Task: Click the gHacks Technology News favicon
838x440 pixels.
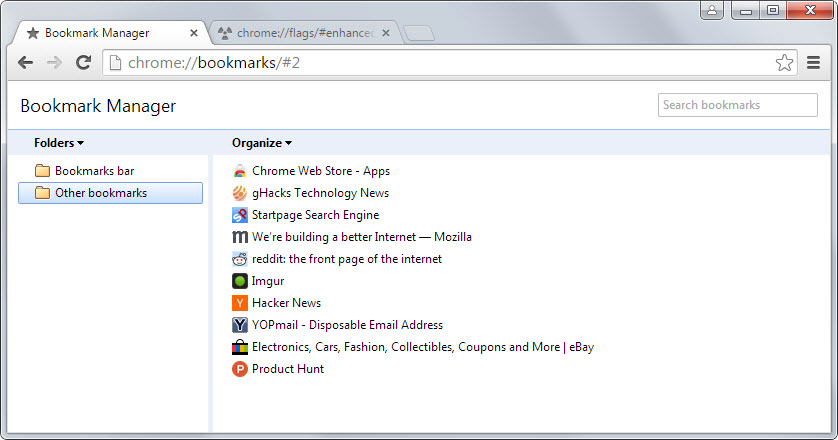Action: click(x=239, y=193)
